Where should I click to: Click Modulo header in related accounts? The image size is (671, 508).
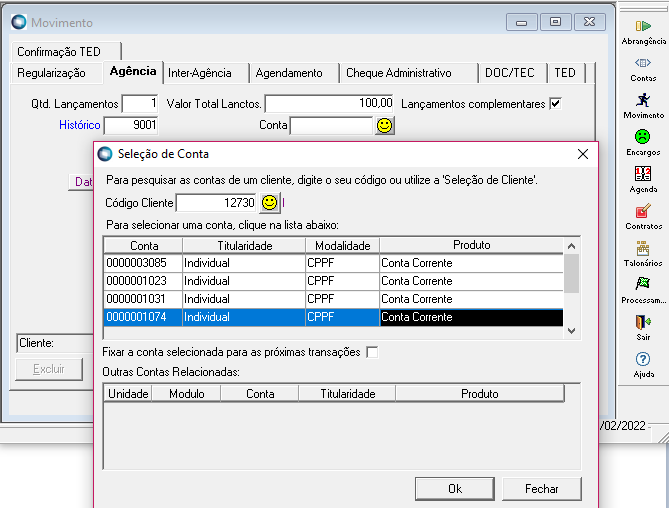click(187, 394)
